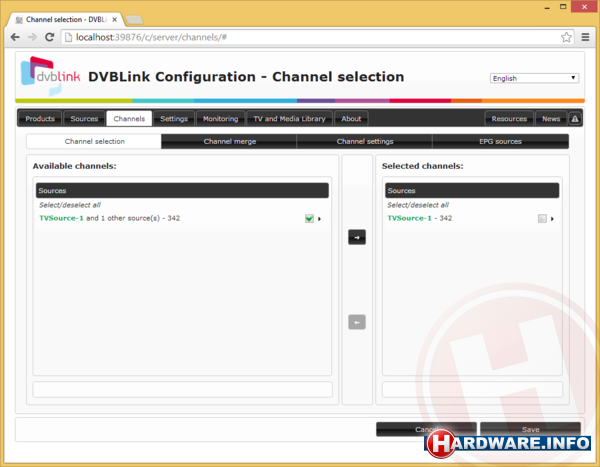Click the dvblink logo
This screenshot has width=600, height=467.
(x=49, y=77)
